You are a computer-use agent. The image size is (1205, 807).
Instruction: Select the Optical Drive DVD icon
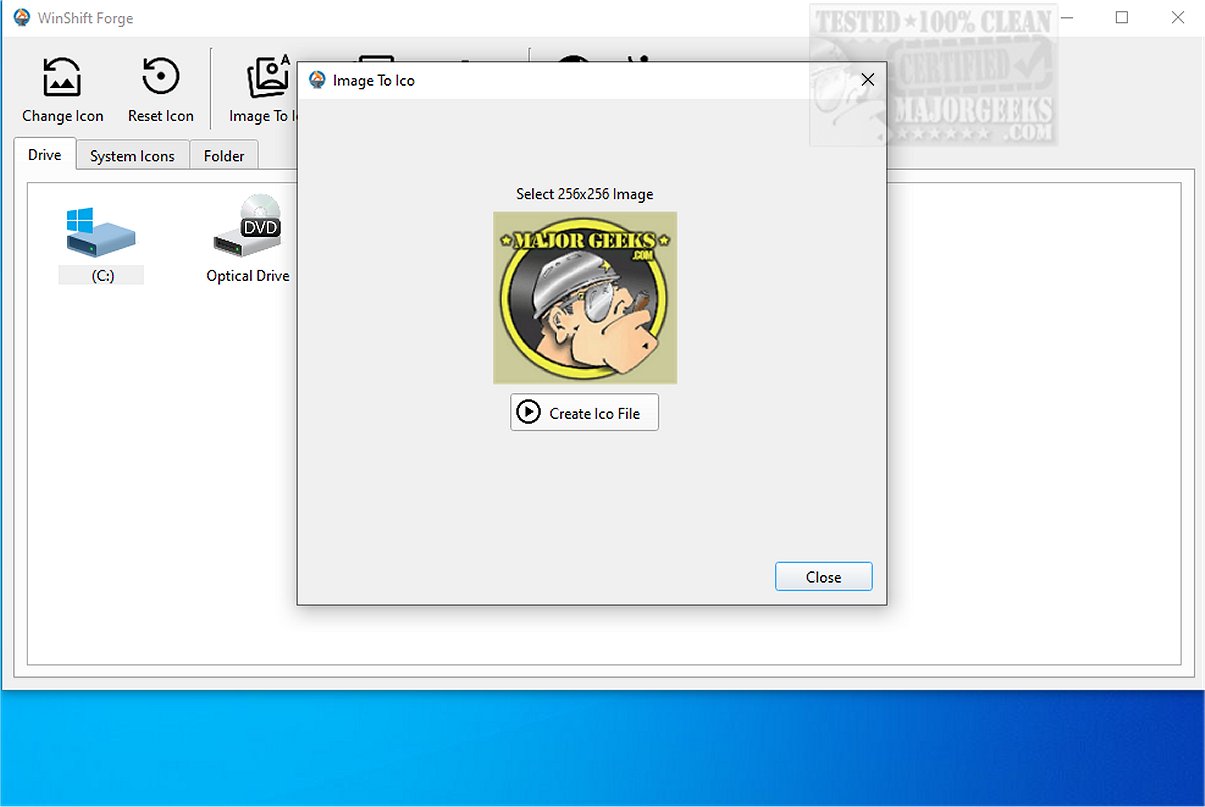248,225
